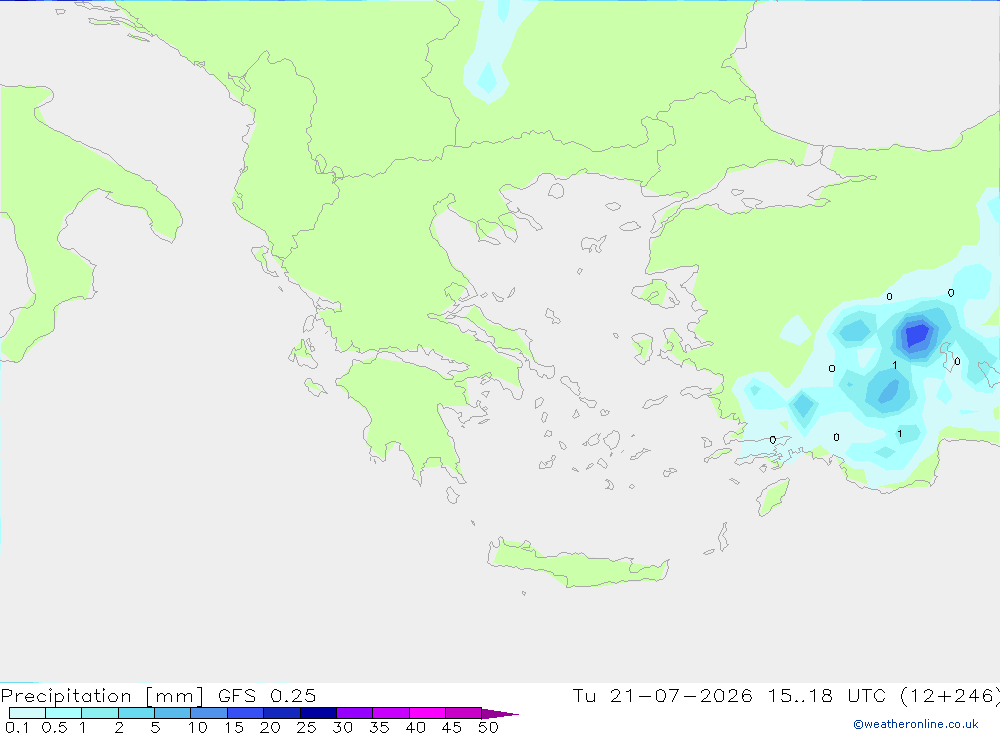Click the 20–25 mm dark navy legend swatch
Screen dimensions: 1000x733
282,713
